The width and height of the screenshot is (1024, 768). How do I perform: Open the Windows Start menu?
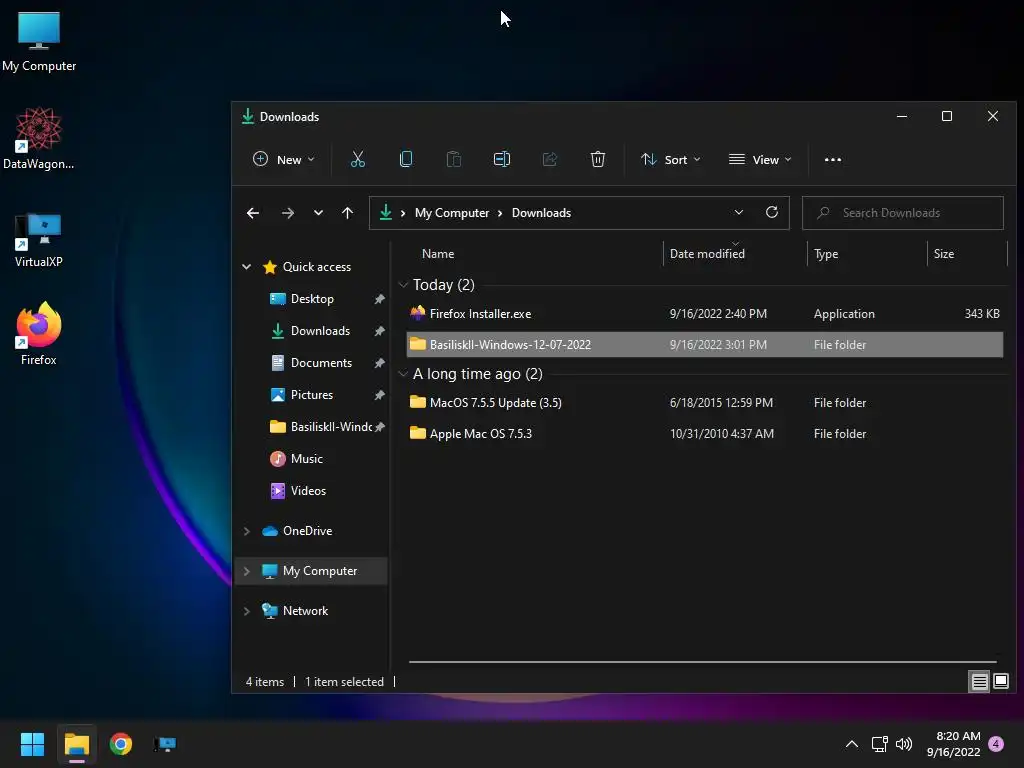click(x=32, y=744)
